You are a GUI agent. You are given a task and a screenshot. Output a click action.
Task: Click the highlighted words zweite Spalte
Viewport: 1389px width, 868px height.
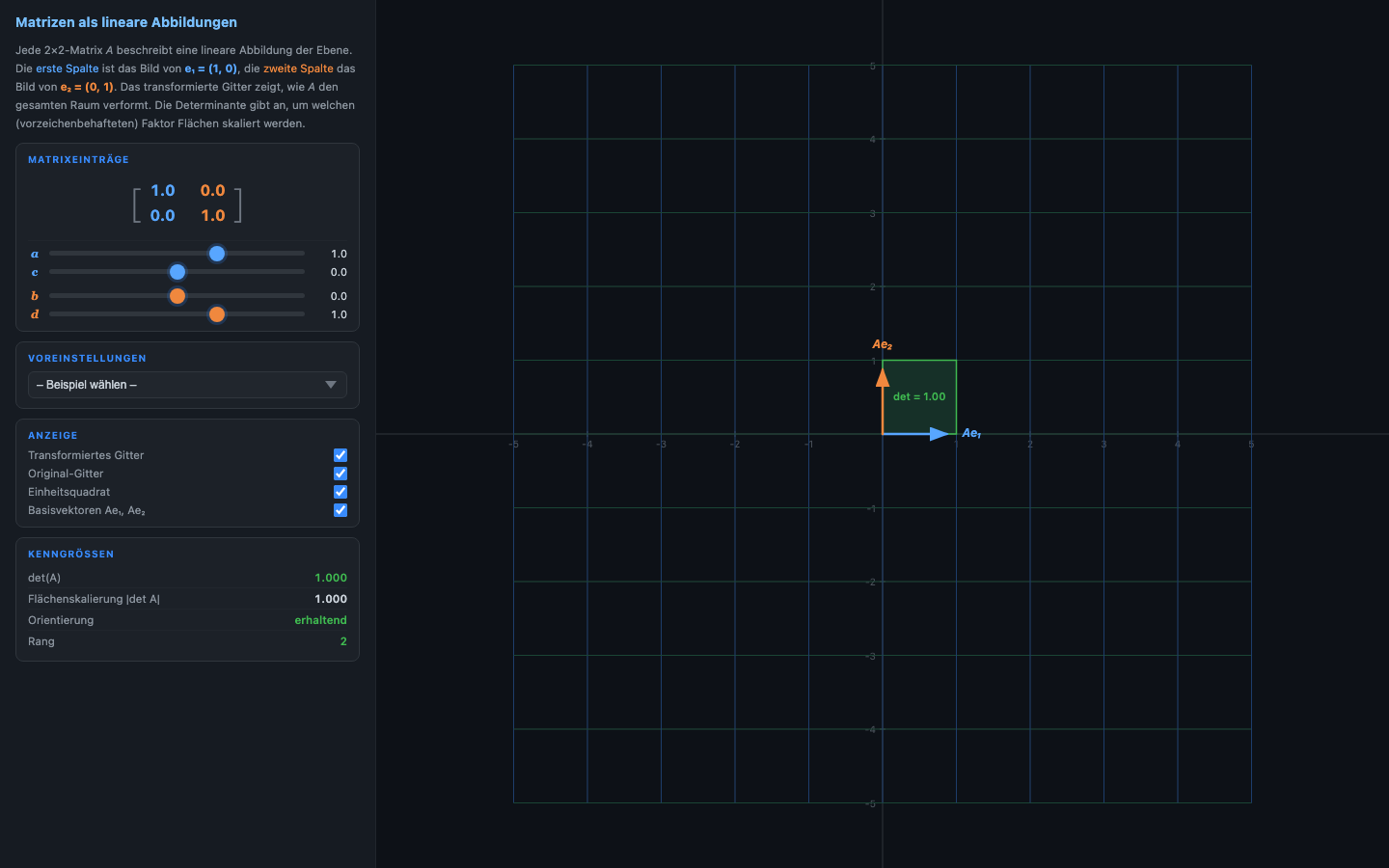(298, 68)
